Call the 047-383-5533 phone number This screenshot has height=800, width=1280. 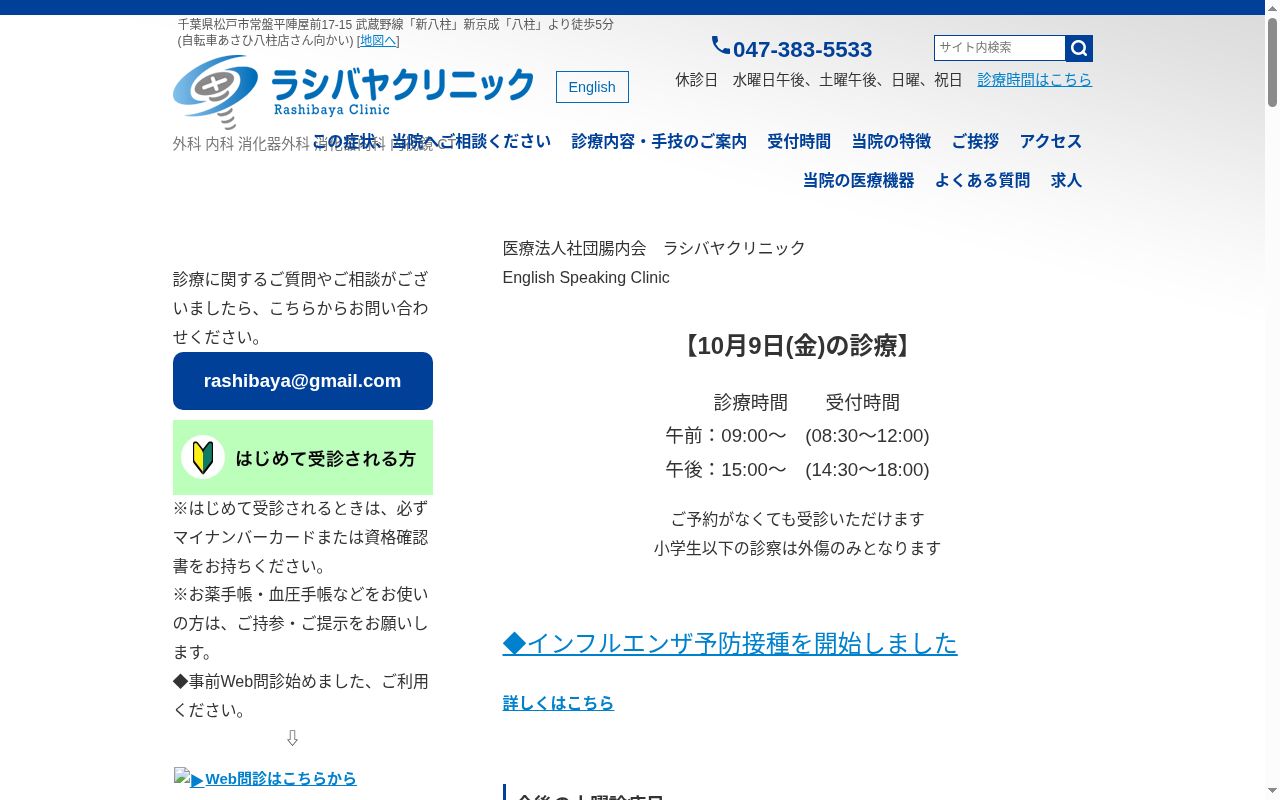(802, 49)
